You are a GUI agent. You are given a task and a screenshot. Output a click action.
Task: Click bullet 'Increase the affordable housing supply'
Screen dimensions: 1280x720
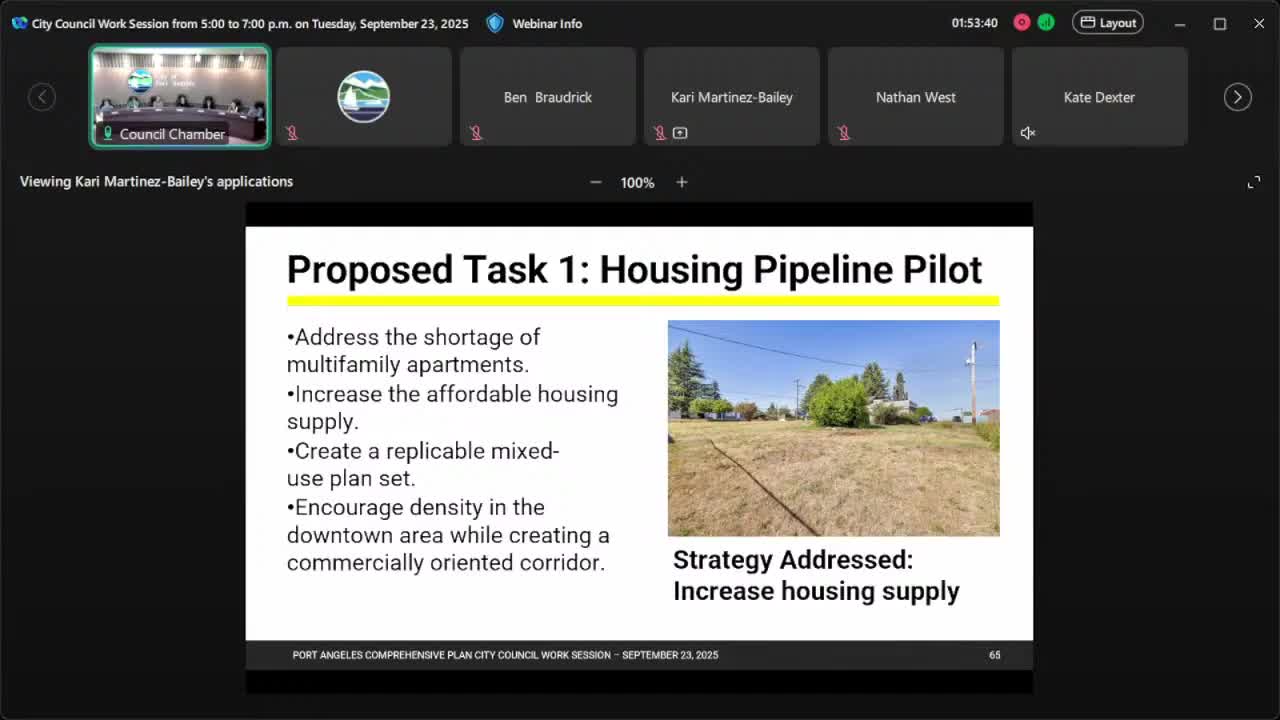[453, 407]
